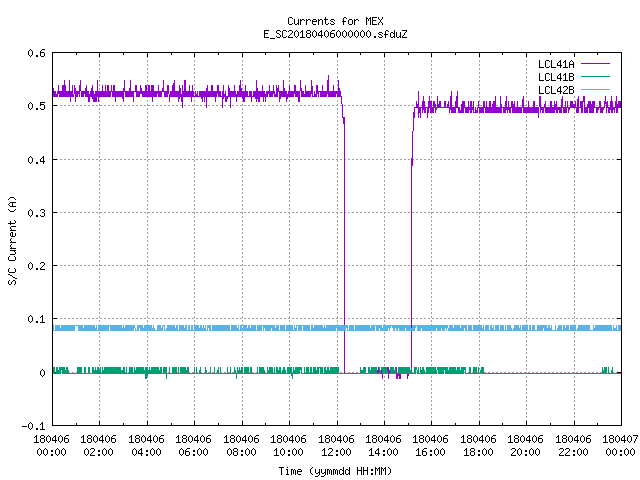
Task: Click the '180406 16:00' x-axis tick label
Action: tap(431, 446)
